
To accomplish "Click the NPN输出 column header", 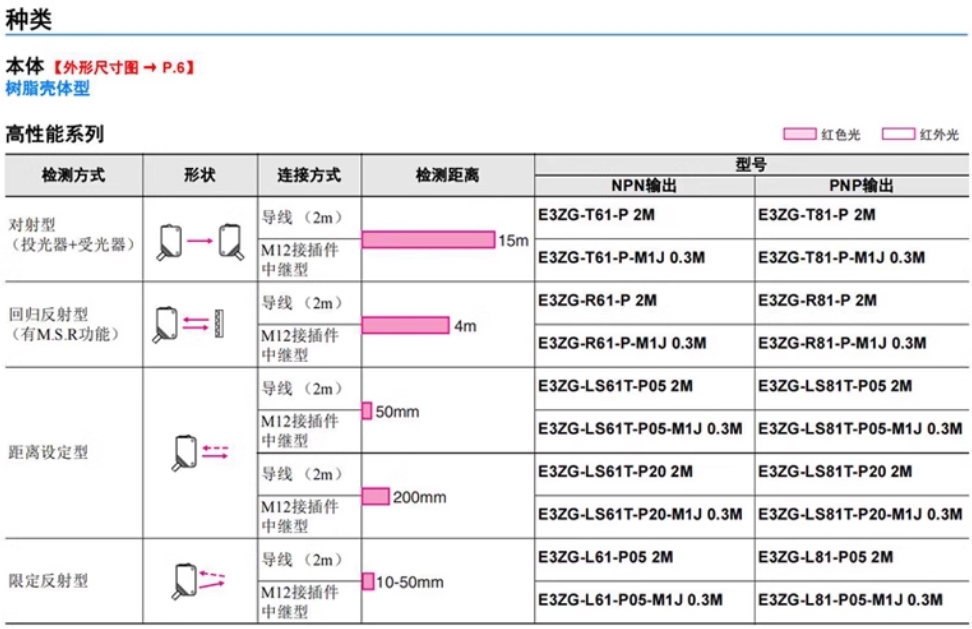I will coord(644,185).
